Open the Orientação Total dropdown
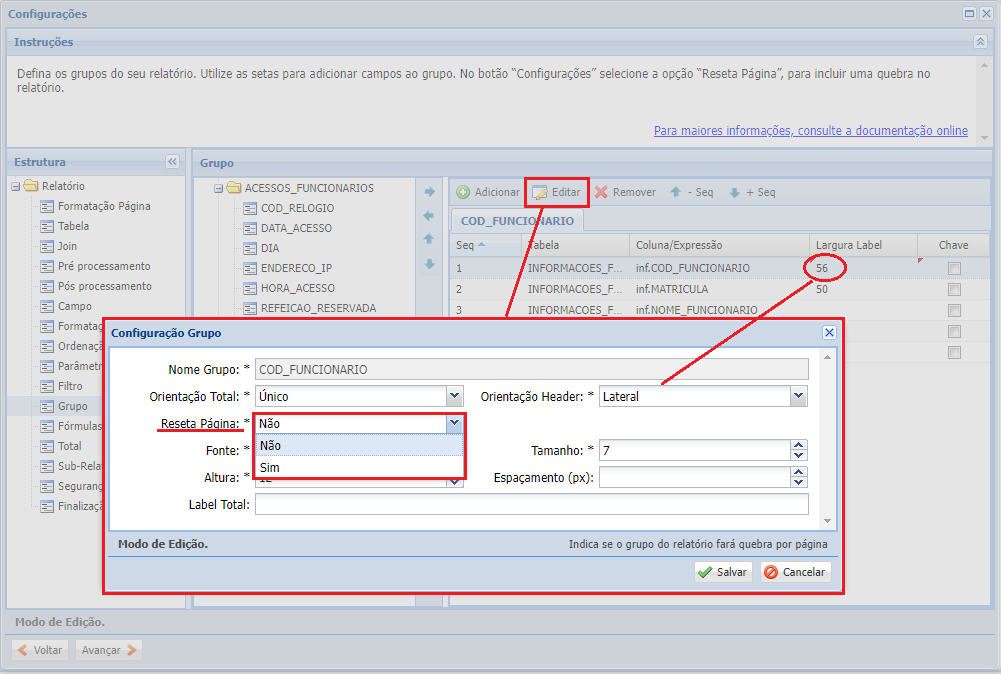 point(455,396)
